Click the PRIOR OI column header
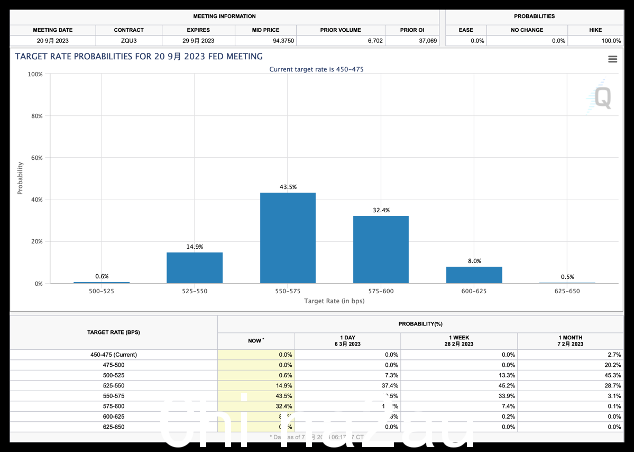The height and width of the screenshot is (452, 634). pos(412,30)
